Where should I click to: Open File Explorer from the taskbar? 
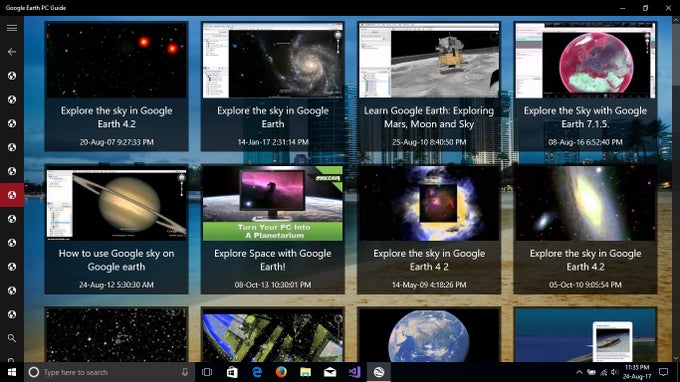click(305, 372)
